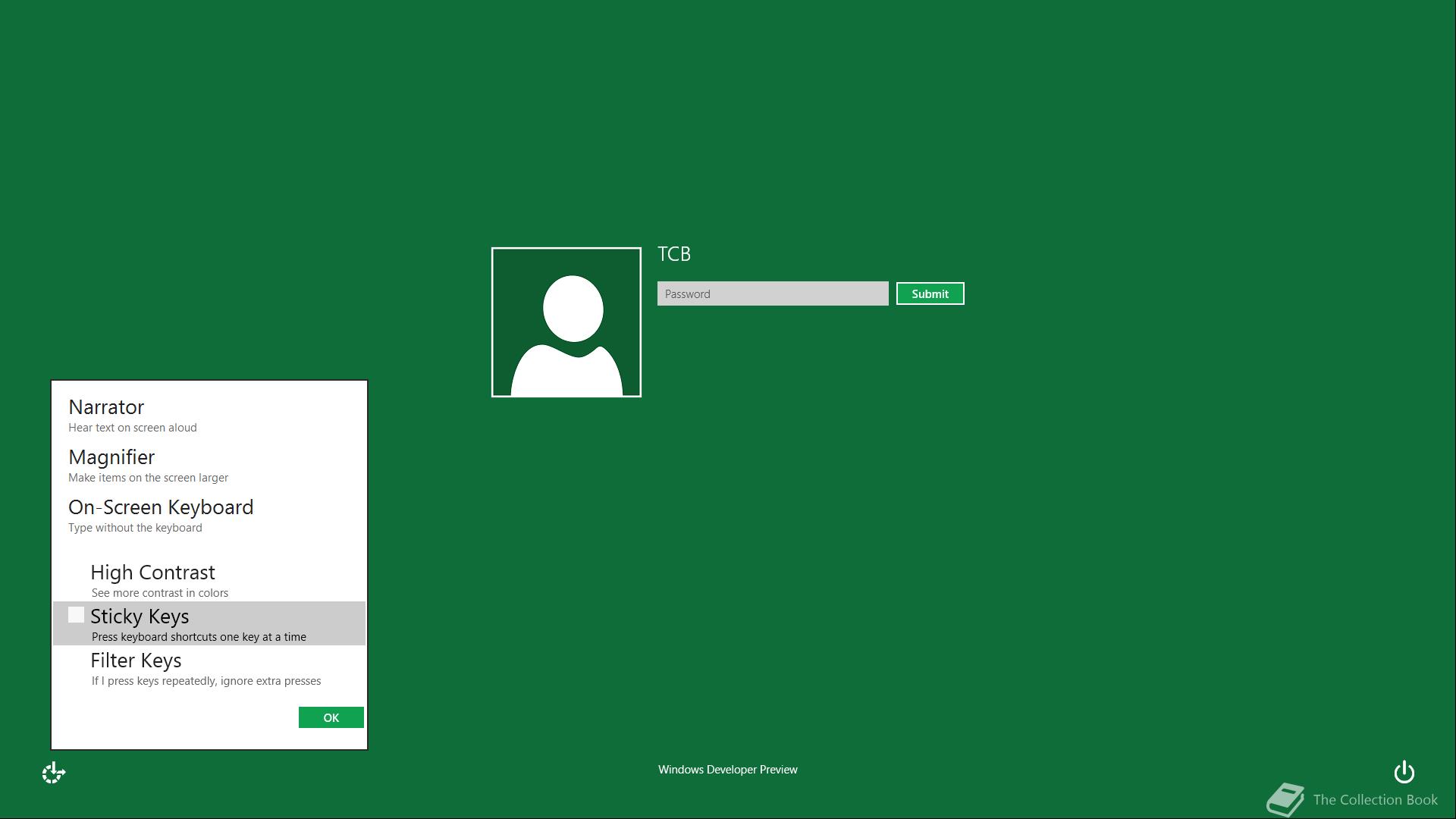Confirm with the OK button
This screenshot has width=1456, height=819.
point(331,717)
